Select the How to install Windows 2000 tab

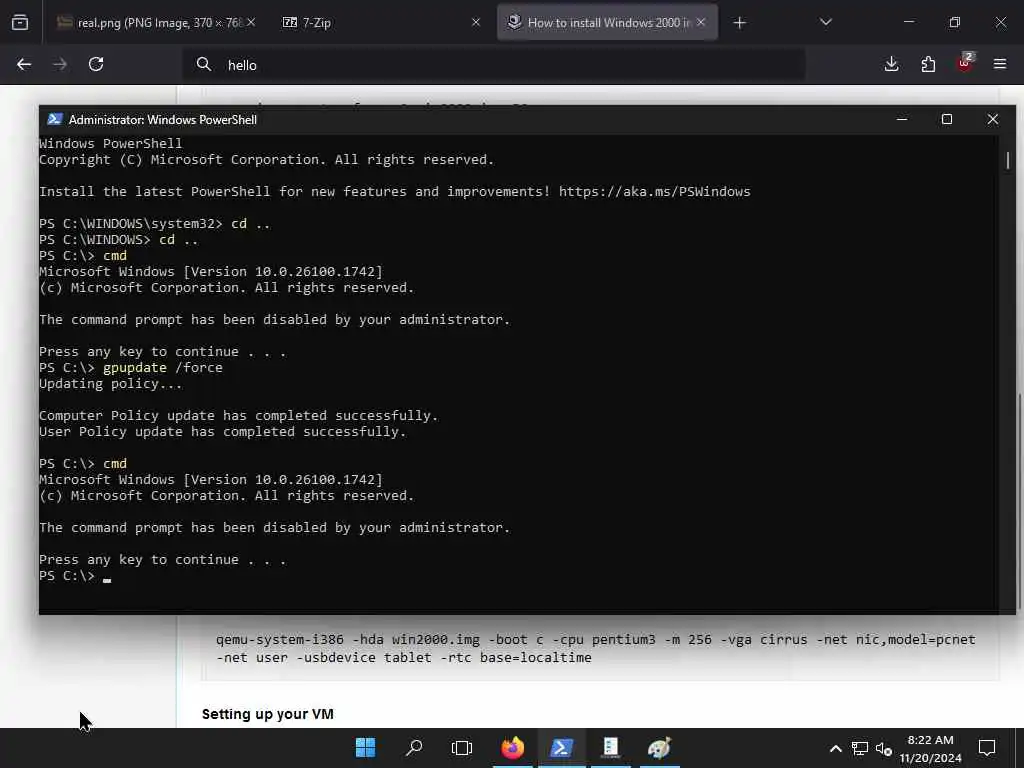coord(607,23)
